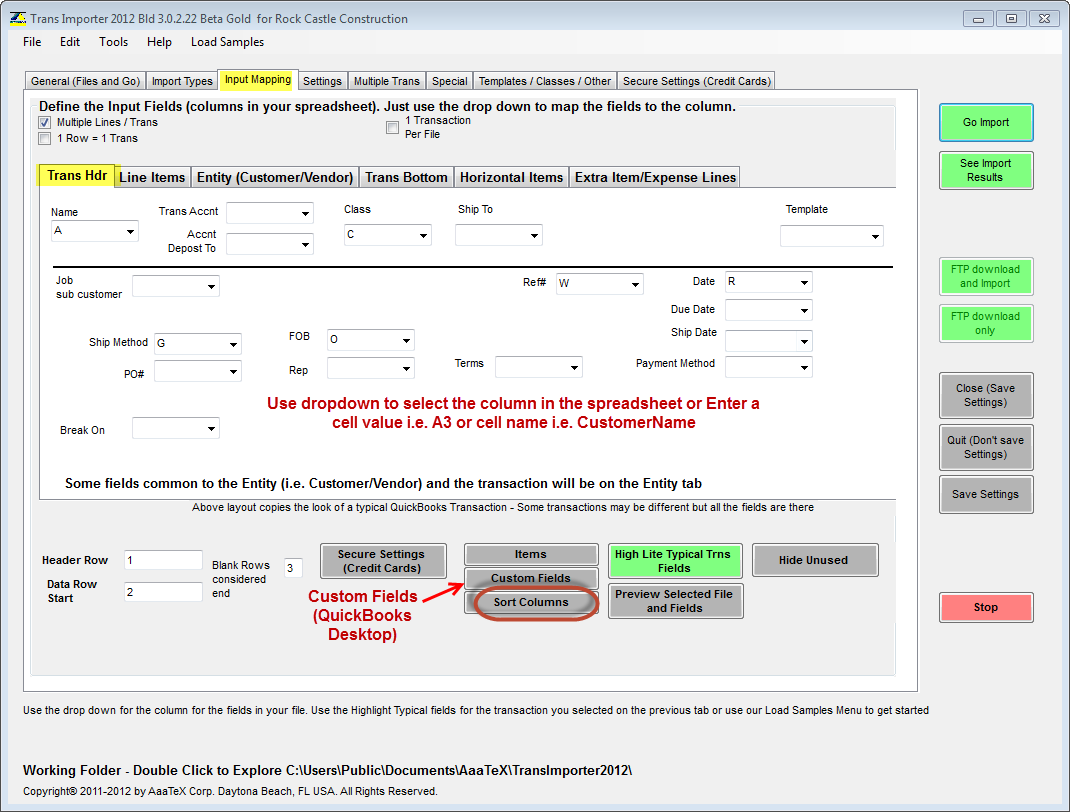The image size is (1070, 812).
Task: Click the Sort Columns button
Action: pyautogui.click(x=531, y=603)
